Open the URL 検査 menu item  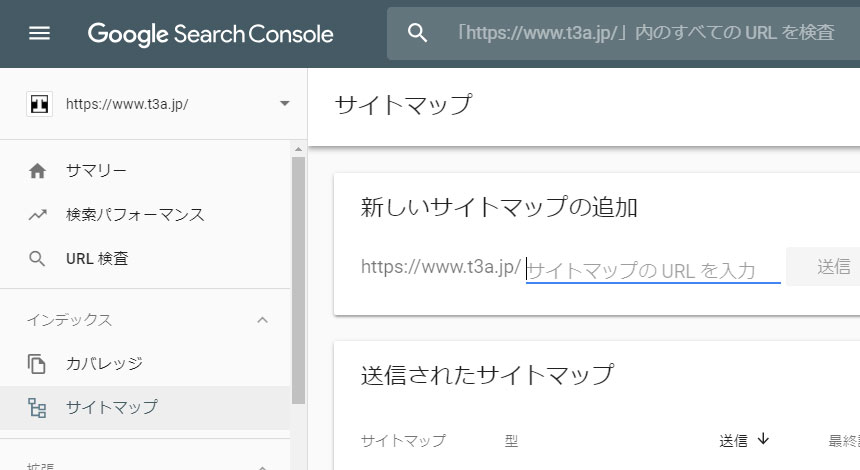(97, 258)
